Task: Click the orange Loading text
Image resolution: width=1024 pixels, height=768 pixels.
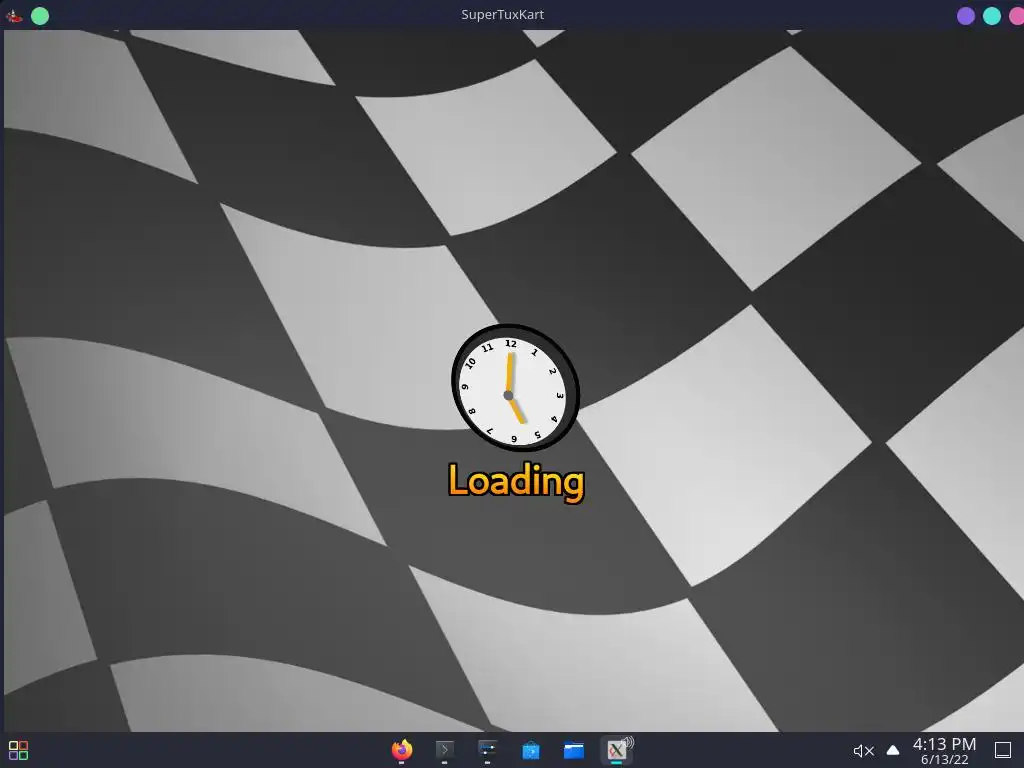Action: (516, 482)
